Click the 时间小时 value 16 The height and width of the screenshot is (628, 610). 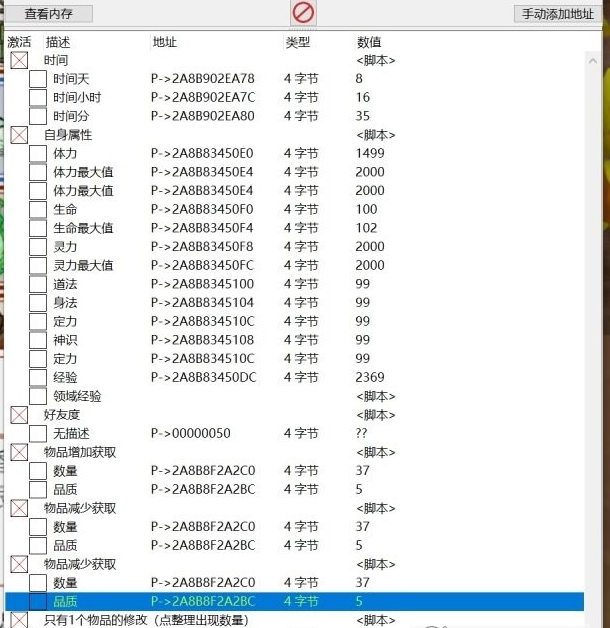point(363,97)
